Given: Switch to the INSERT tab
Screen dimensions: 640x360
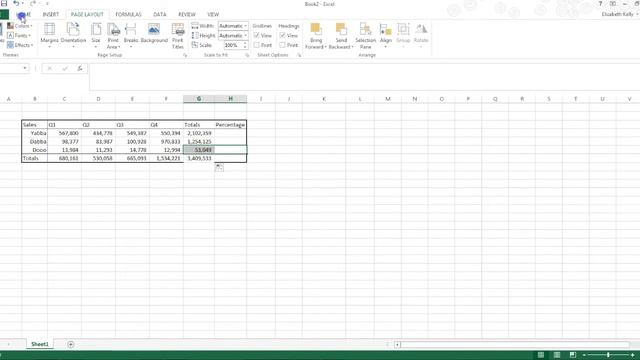Looking at the screenshot, I should point(51,14).
